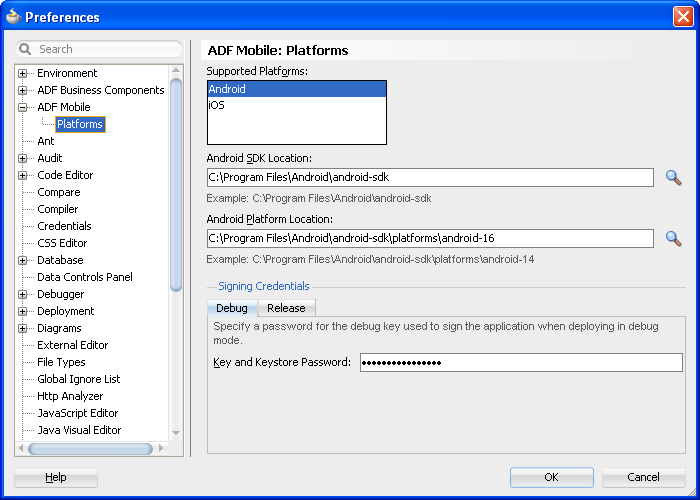Select the Environment tree label
Viewport: 700px width, 500px height.
tap(67, 73)
